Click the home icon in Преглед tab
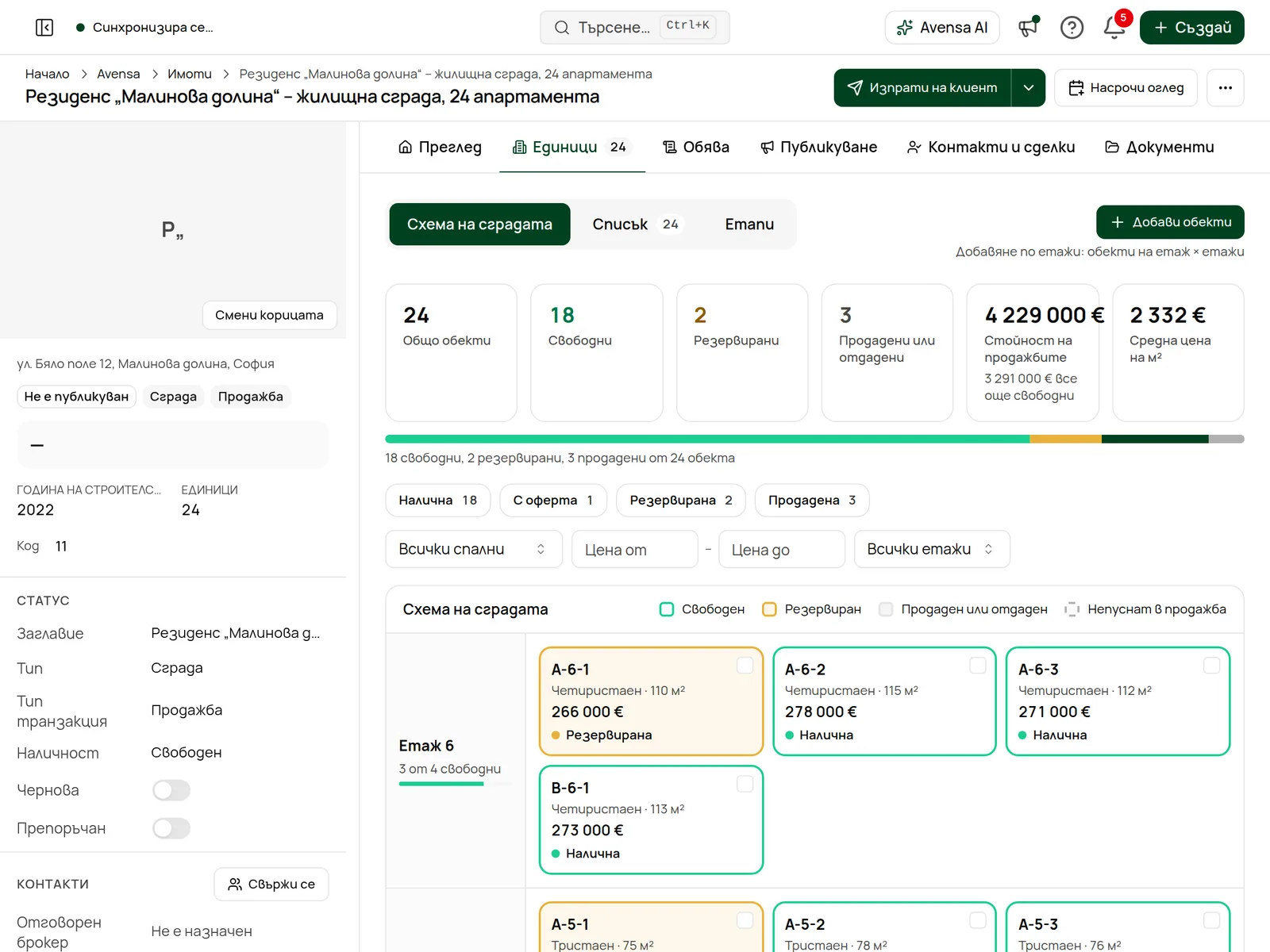 click(x=405, y=147)
